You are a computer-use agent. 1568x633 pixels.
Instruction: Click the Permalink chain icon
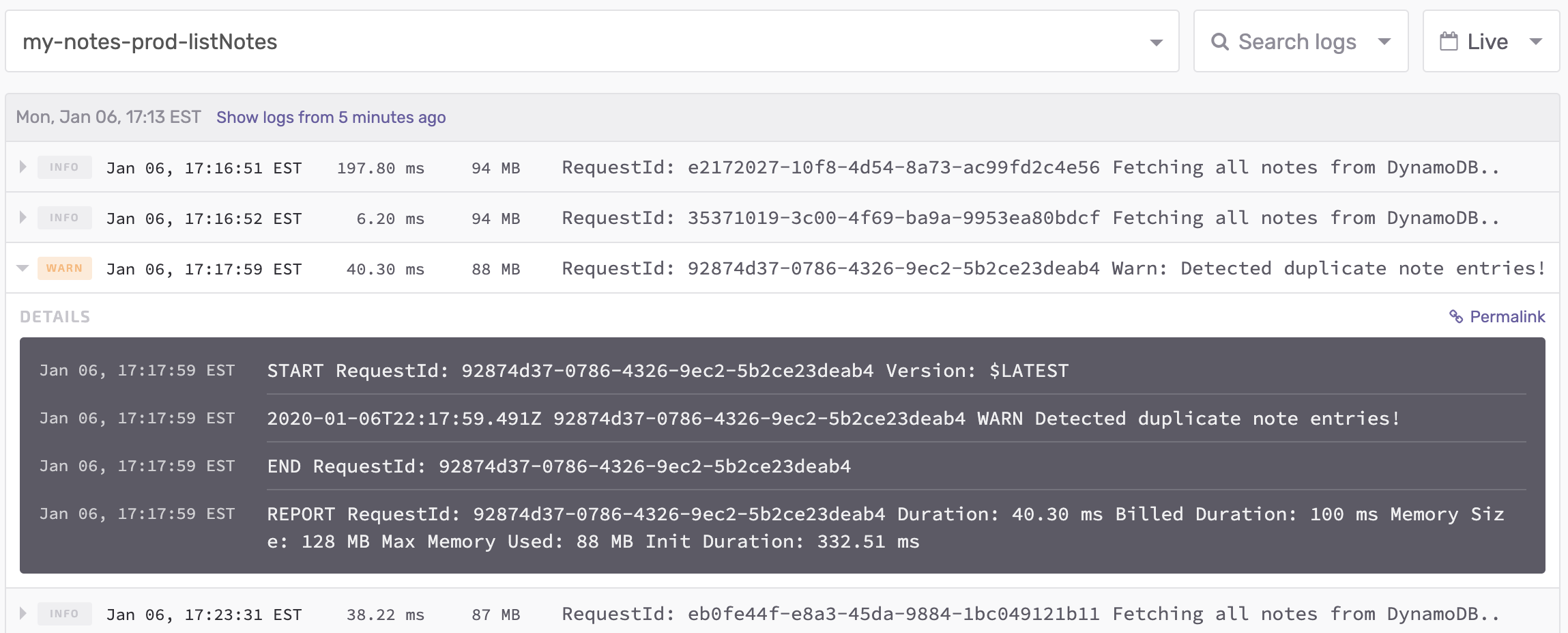pos(1456,317)
